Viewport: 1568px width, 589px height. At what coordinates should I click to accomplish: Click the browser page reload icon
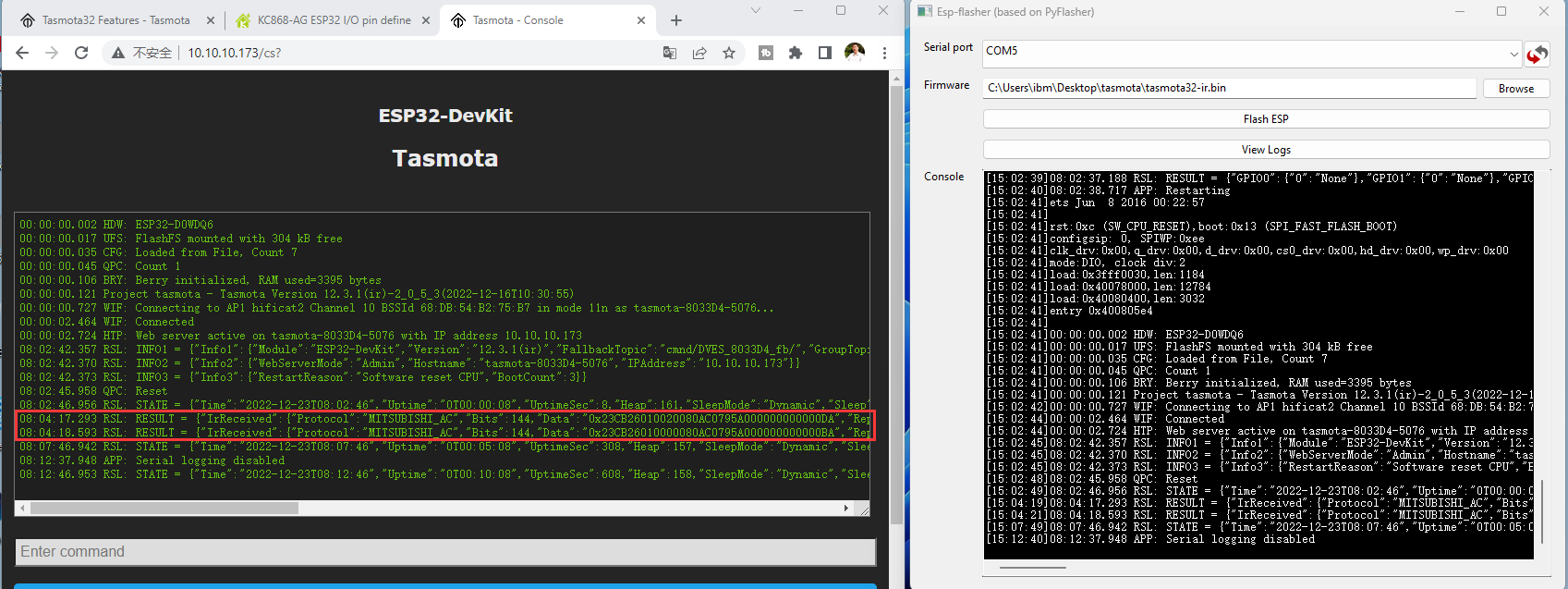click(x=81, y=53)
